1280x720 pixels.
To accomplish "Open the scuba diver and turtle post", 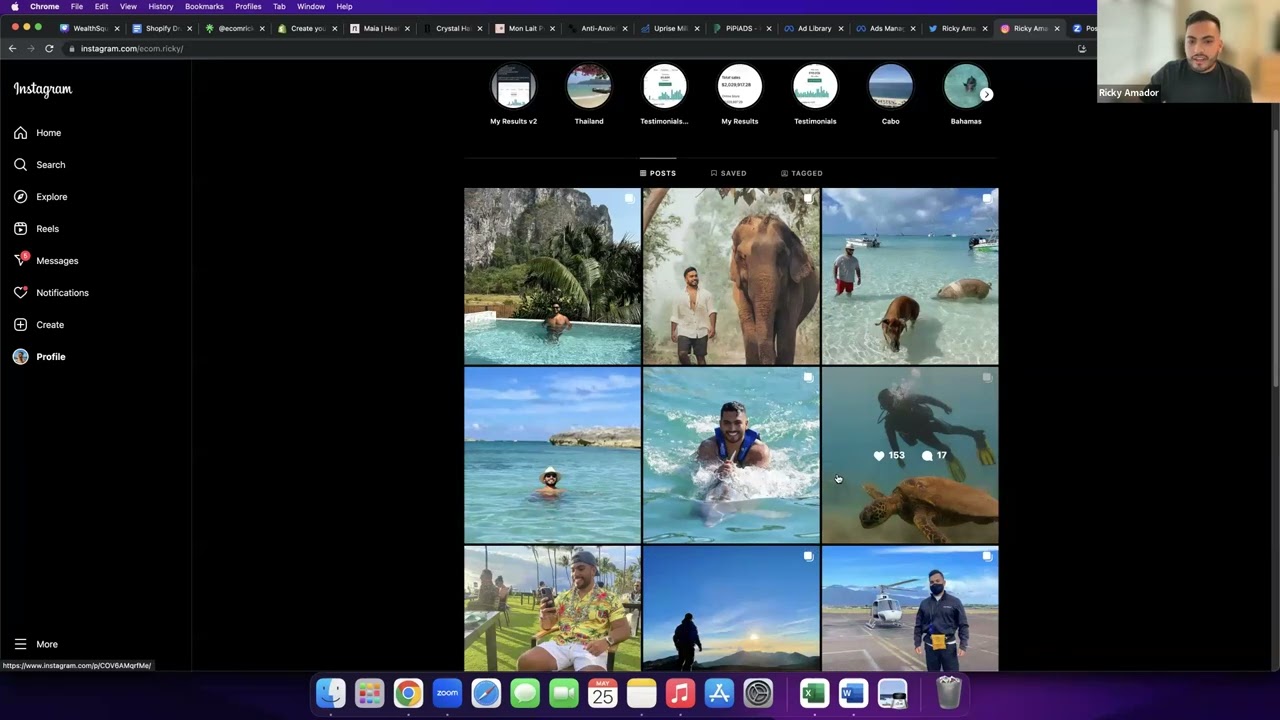I will [910, 455].
